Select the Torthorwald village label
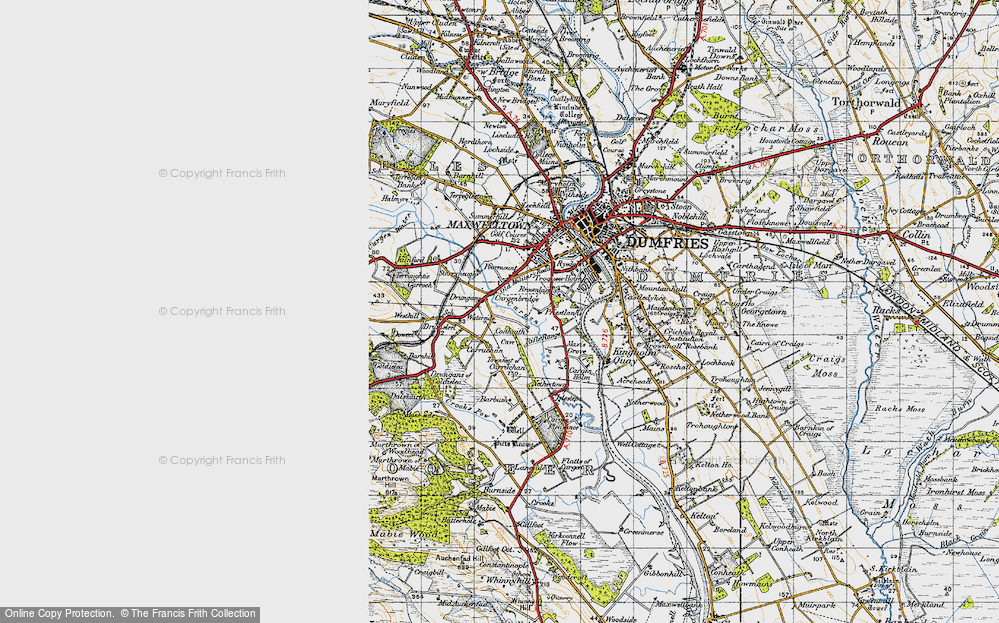Screen dimensions: 999x623 [866, 102]
